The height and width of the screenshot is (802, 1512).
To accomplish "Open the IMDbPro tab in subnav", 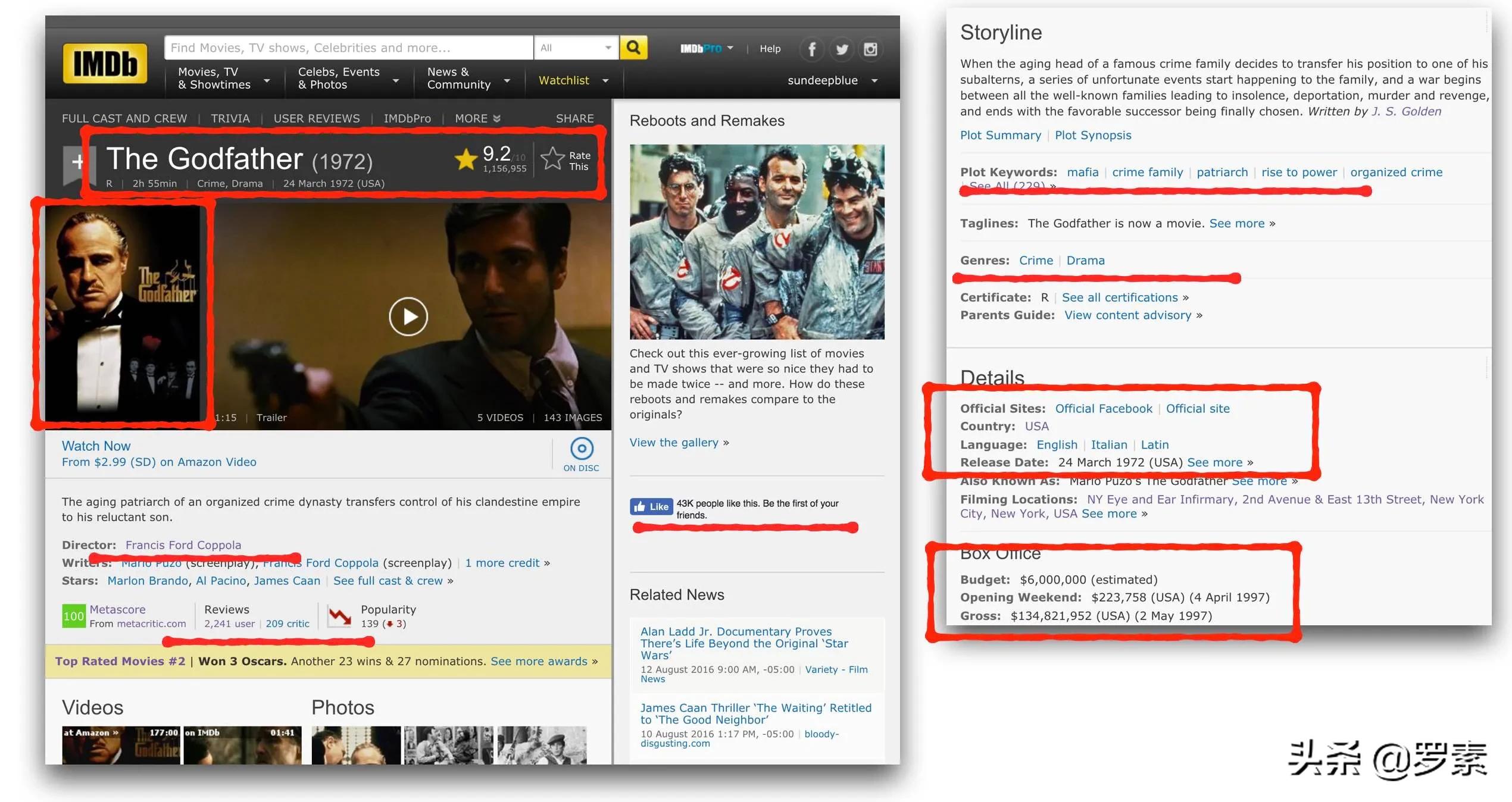I will click(x=407, y=118).
